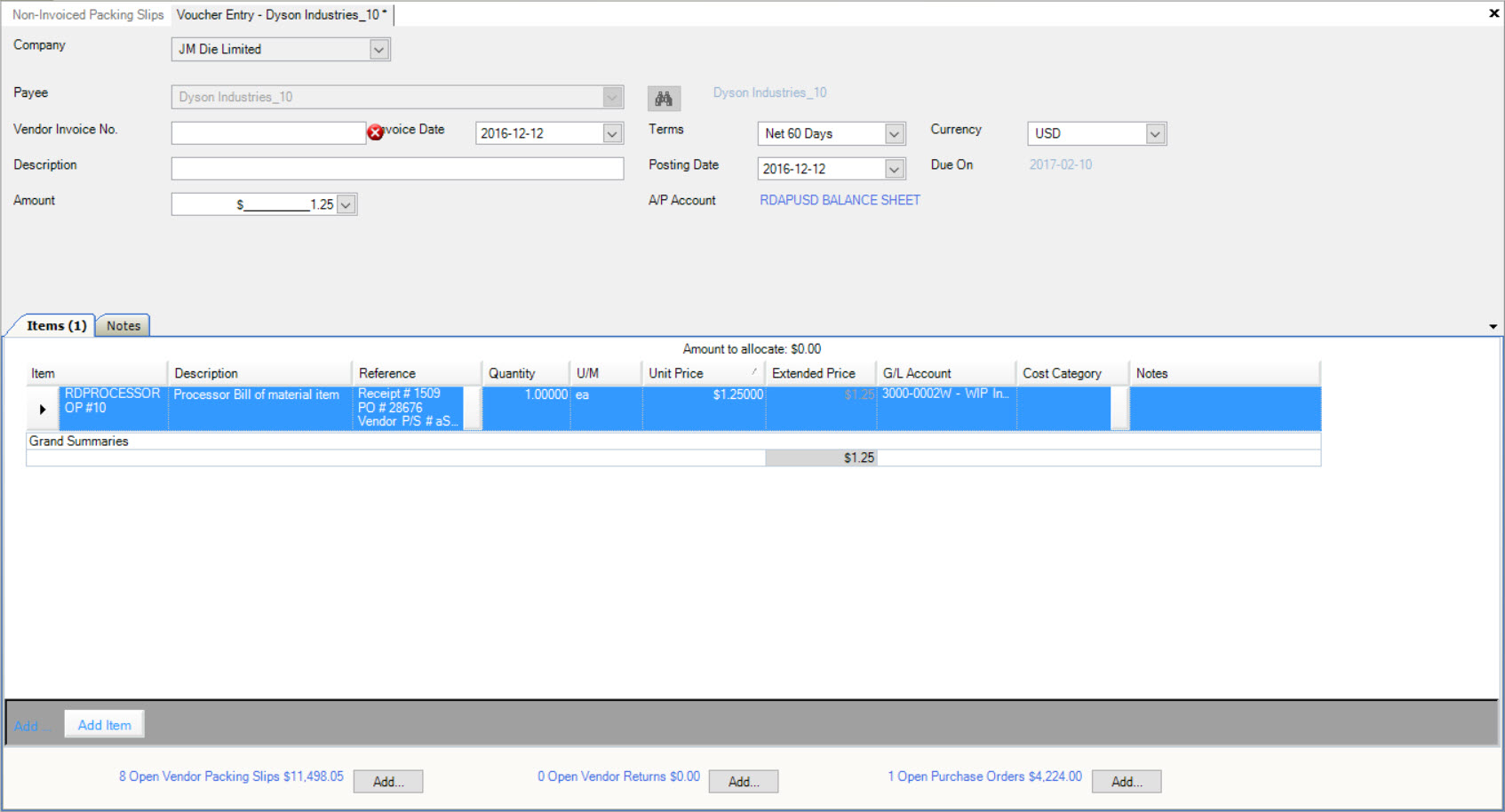Add open purchase orders
Image resolution: width=1505 pixels, height=812 pixels.
[1127, 782]
